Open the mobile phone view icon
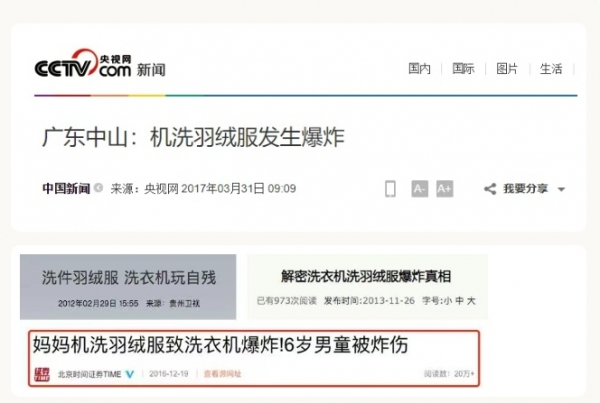 click(x=390, y=189)
